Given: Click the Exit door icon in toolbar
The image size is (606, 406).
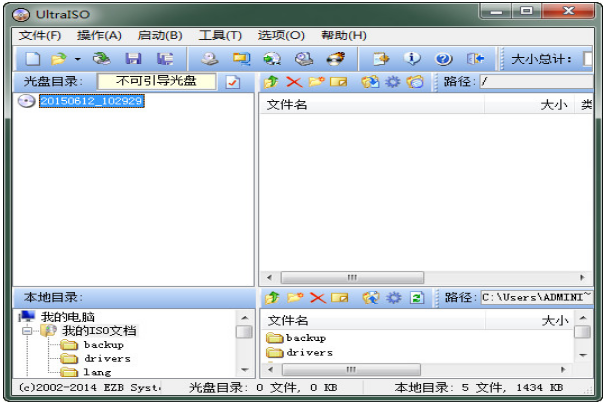Looking at the screenshot, I should pos(475,59).
